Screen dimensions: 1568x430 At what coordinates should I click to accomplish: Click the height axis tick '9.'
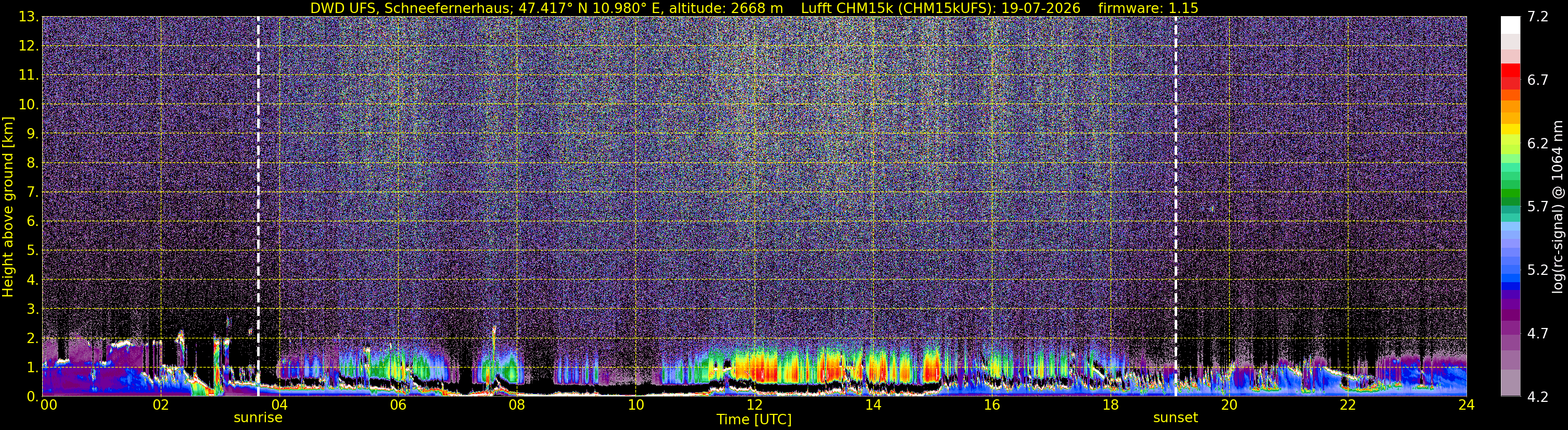tap(32, 133)
